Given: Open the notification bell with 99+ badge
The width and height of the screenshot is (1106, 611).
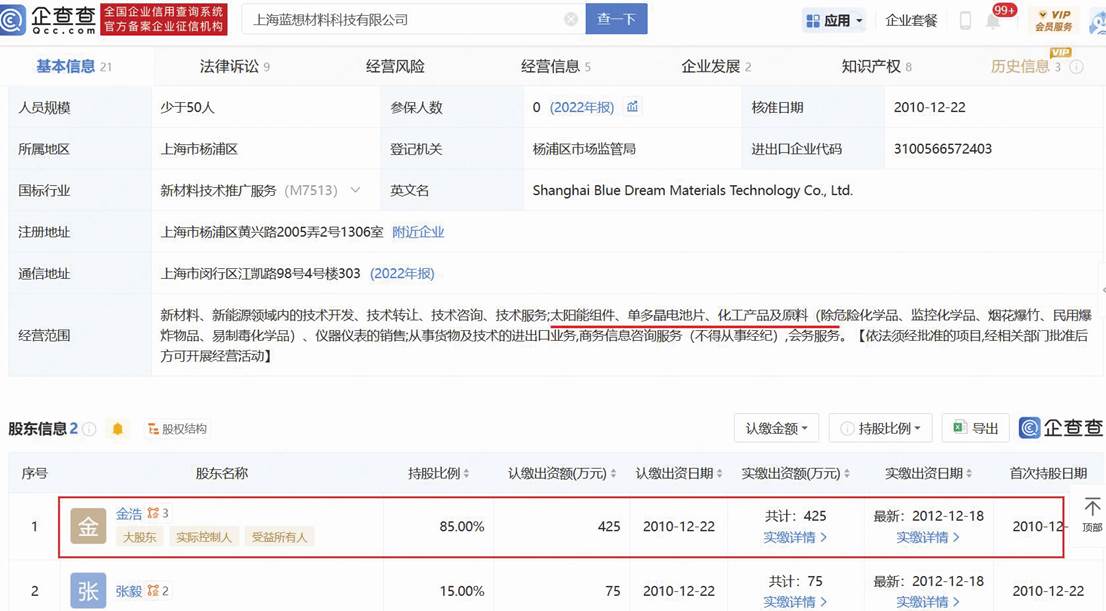Looking at the screenshot, I should point(994,20).
